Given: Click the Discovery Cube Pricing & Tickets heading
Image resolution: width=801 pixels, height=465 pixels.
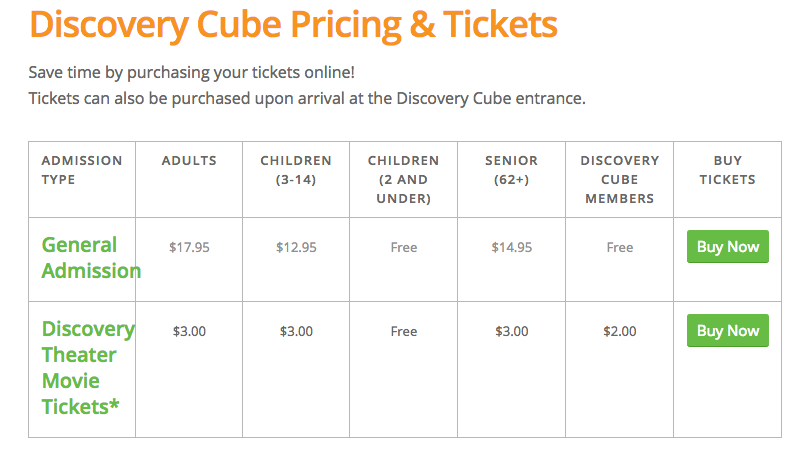Looking at the screenshot, I should tap(293, 25).
